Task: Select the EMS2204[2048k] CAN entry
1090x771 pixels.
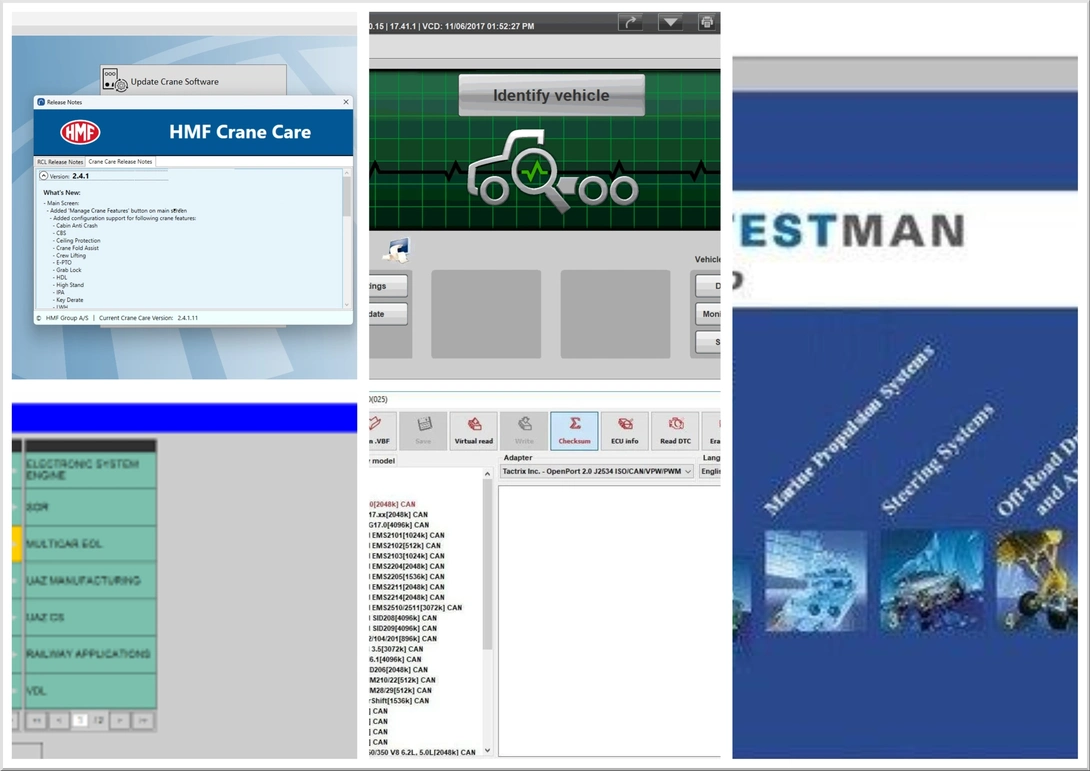Action: (407, 567)
